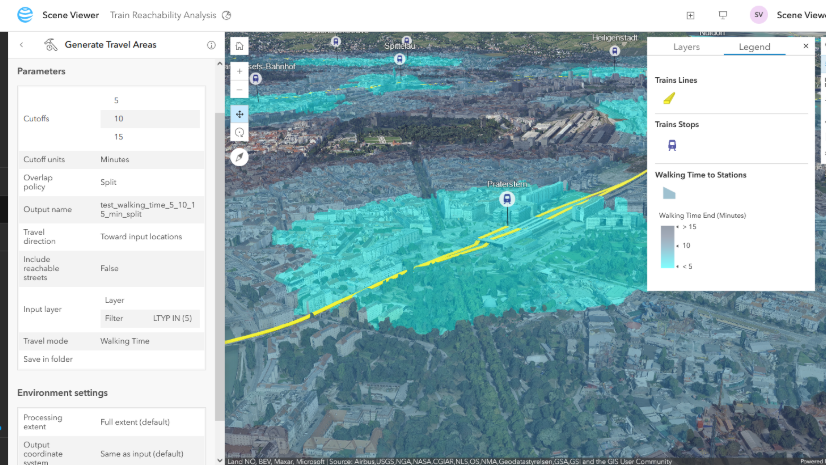Click the Filter LTYP IN (5) row

150,318
